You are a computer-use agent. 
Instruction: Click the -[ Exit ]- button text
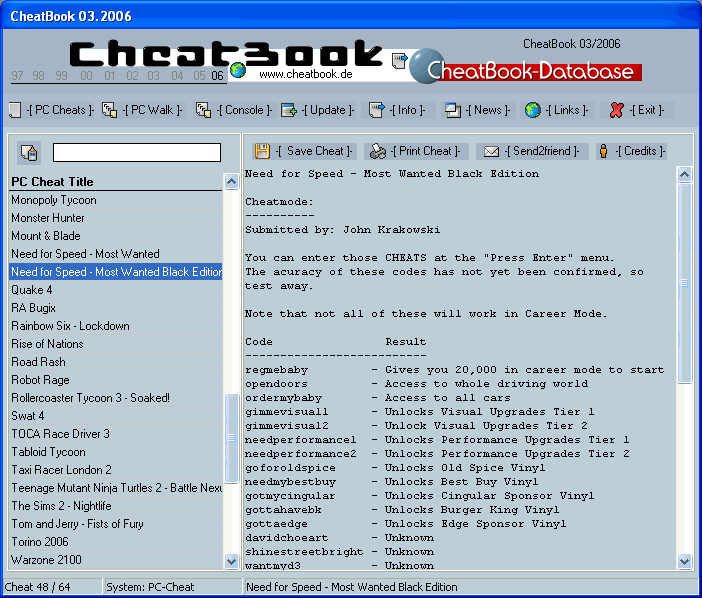click(646, 110)
